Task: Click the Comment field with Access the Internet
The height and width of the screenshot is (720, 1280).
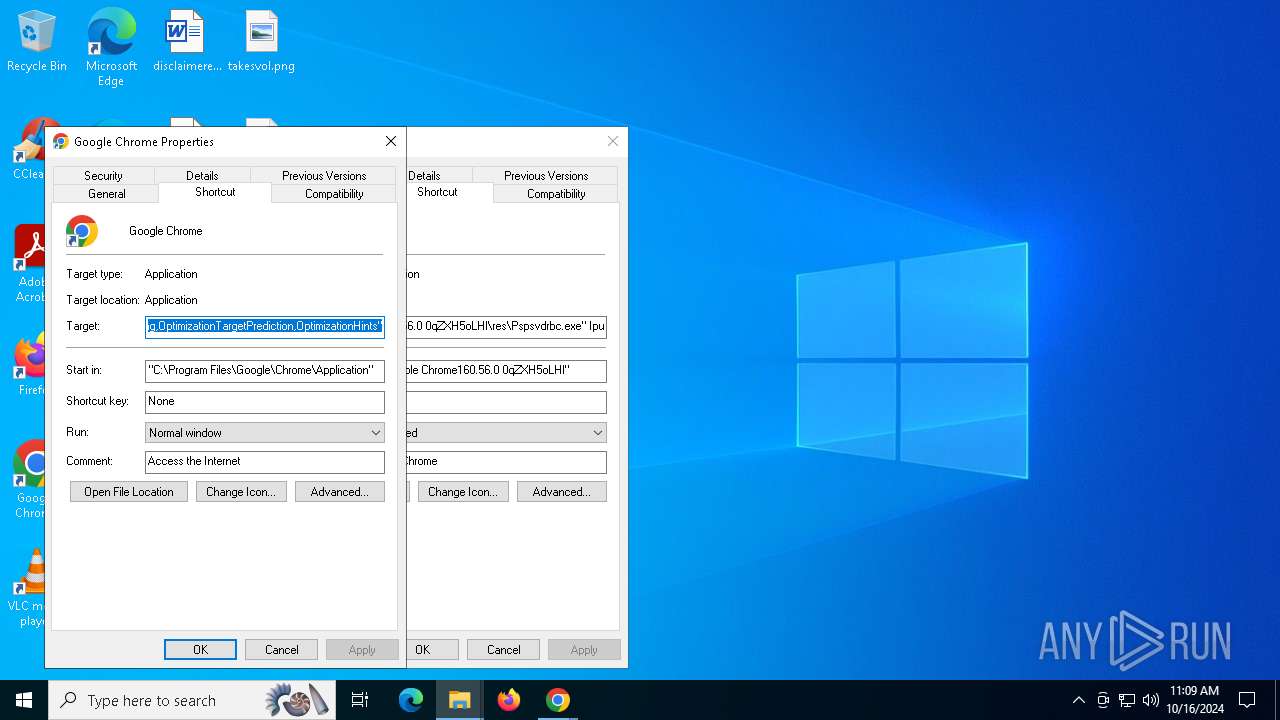Action: coord(265,461)
